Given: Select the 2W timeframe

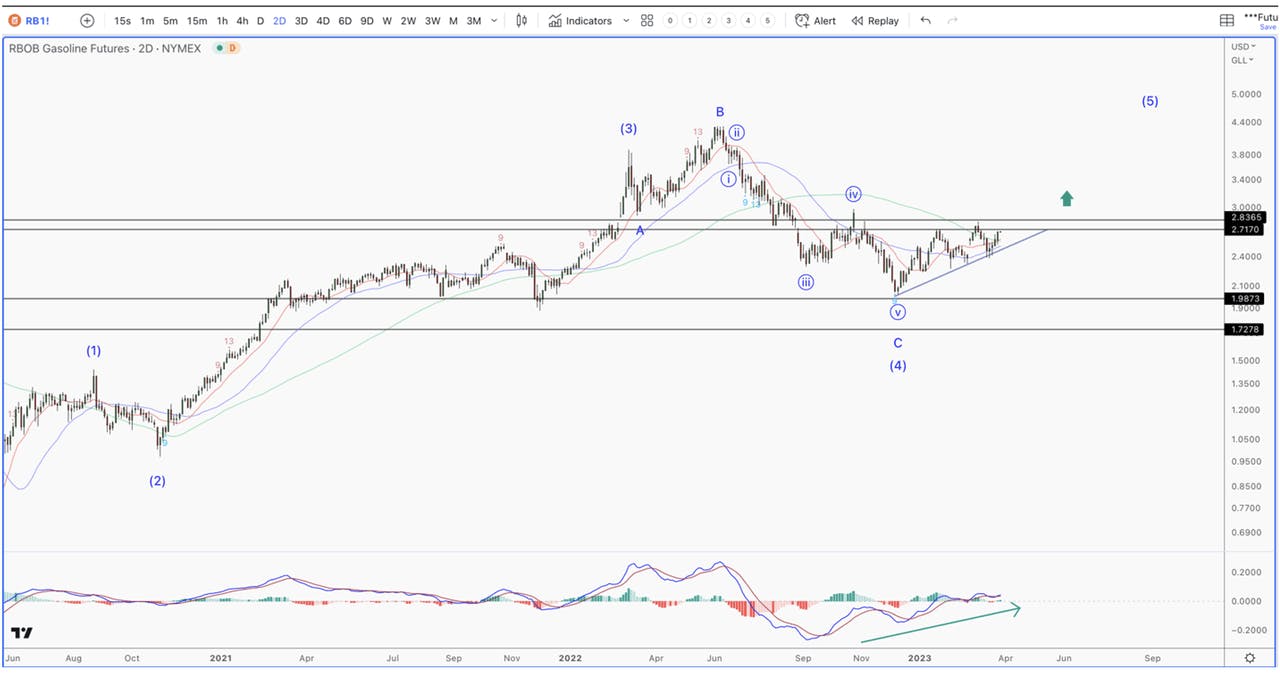Looking at the screenshot, I should click(408, 20).
